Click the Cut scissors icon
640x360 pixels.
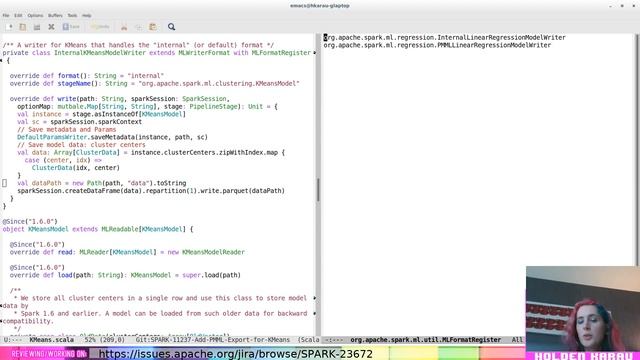pyautogui.click(x=124, y=27)
